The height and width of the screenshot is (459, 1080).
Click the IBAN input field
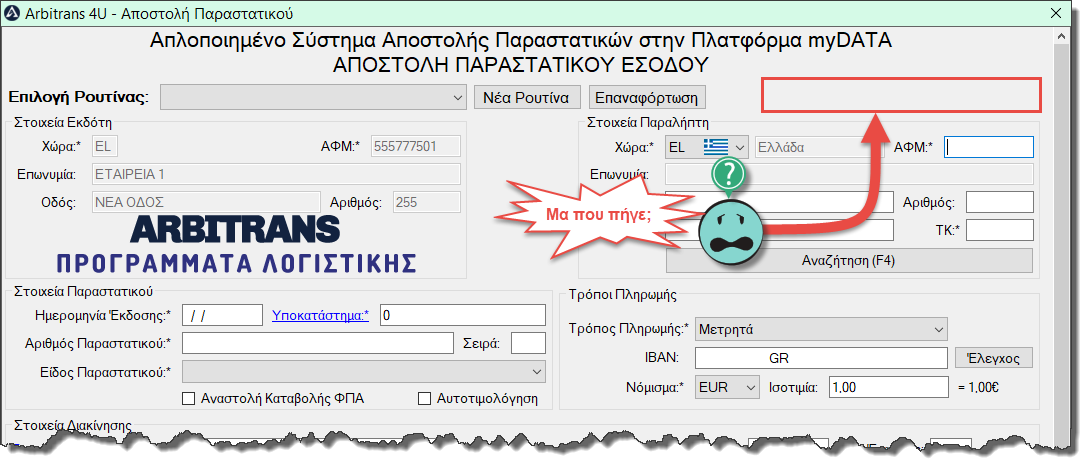[x=822, y=358]
